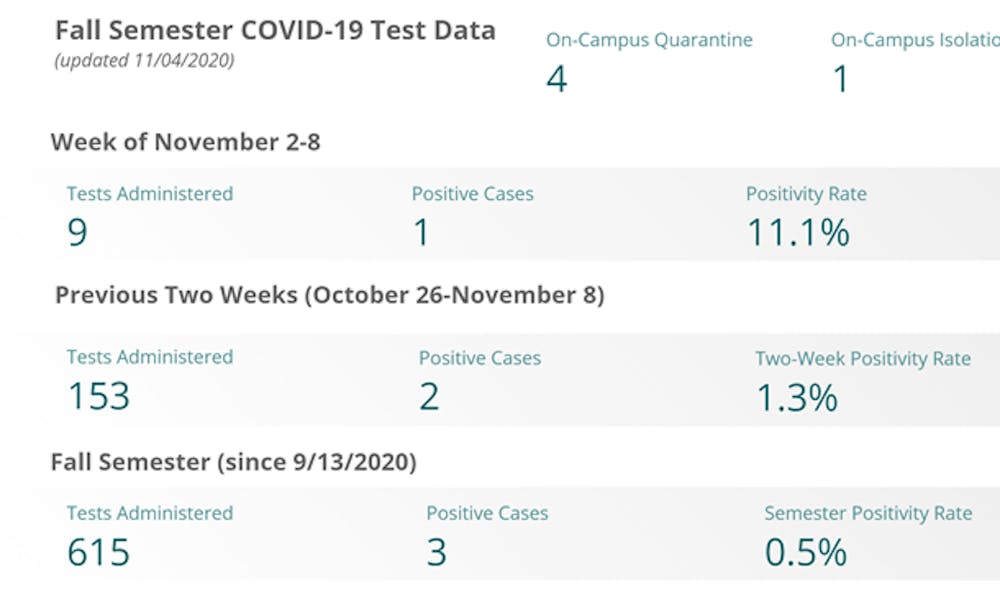The width and height of the screenshot is (1000, 602).
Task: Click the Two-Week Positivity Rate label
Action: click(863, 358)
